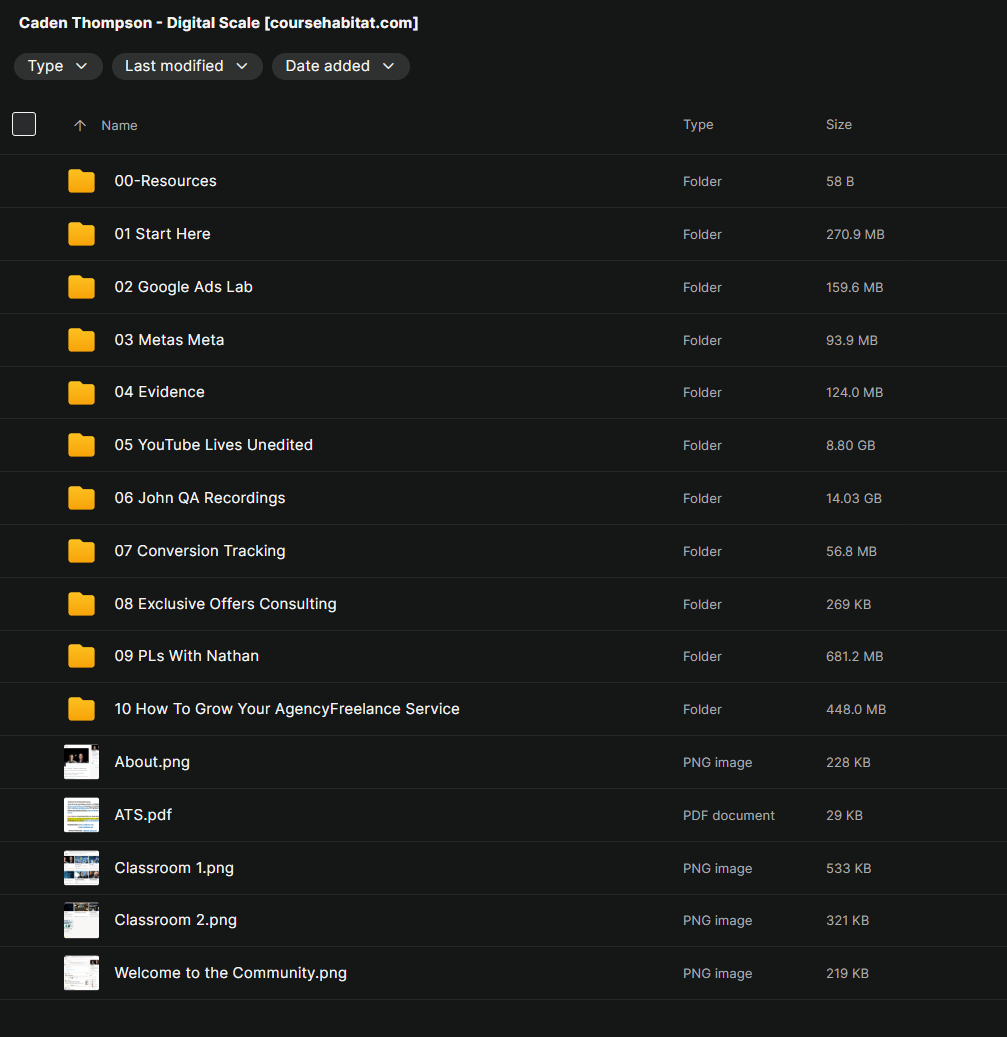This screenshot has height=1037, width=1007.
Task: Open the About.png thumbnail
Action: point(81,762)
